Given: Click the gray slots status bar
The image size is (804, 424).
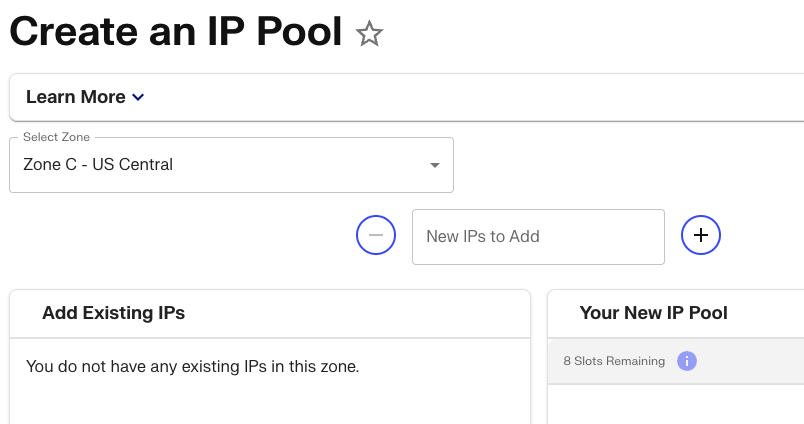Looking at the screenshot, I should (x=750, y=361).
